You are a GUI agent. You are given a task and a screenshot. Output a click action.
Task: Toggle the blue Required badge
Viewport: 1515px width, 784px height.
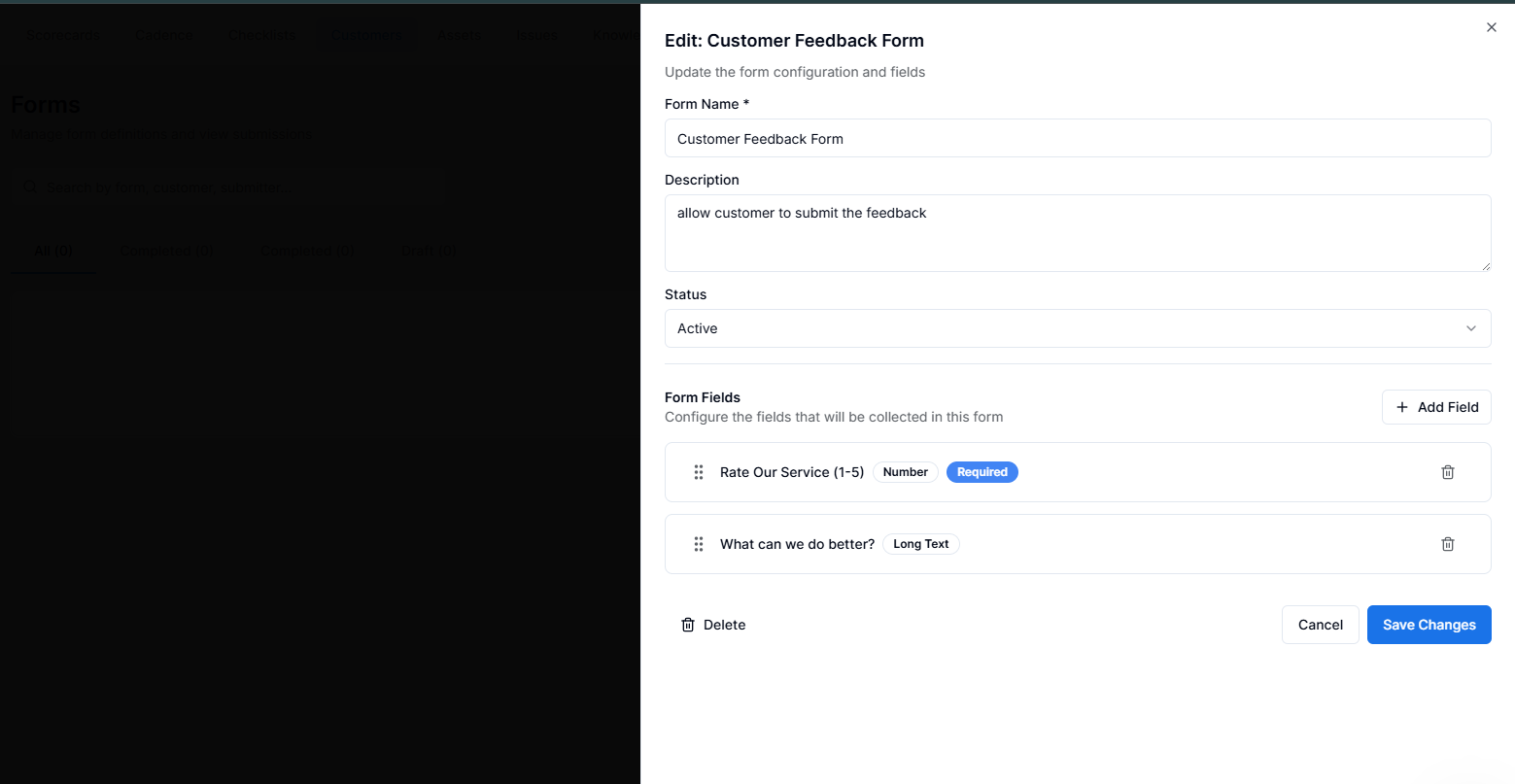[x=981, y=472]
